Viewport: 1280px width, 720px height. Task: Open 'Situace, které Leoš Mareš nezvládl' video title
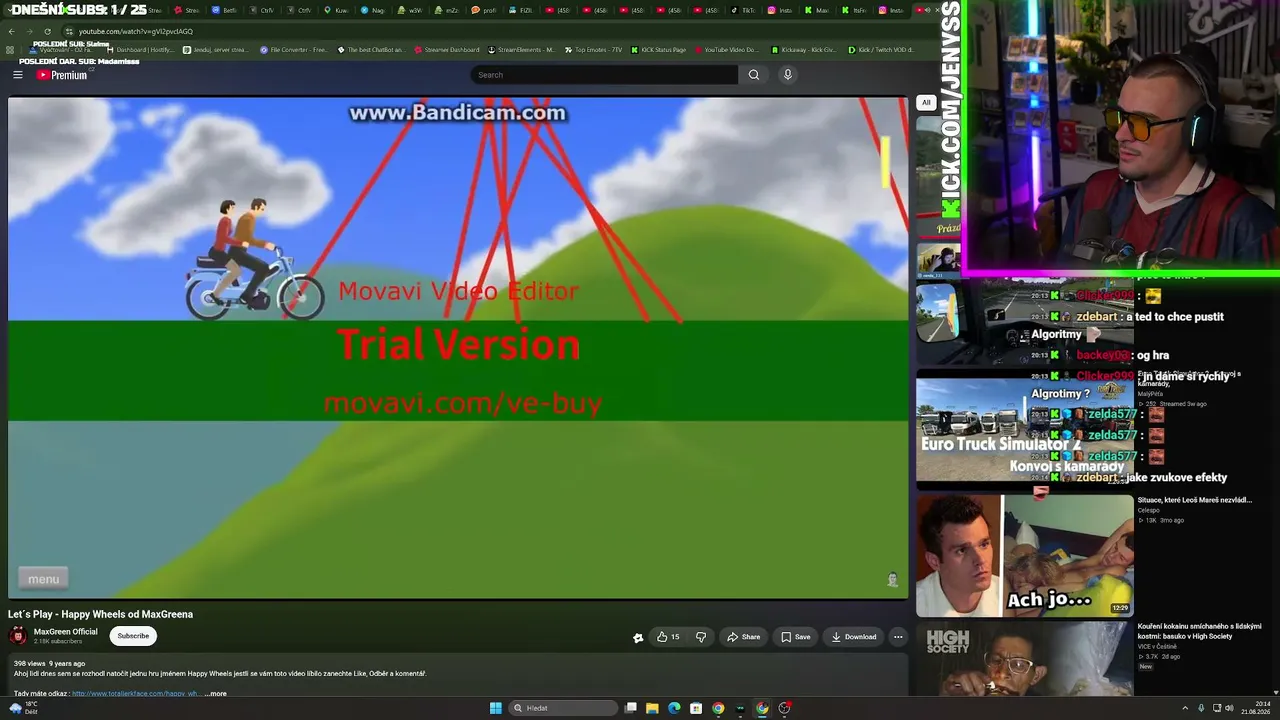tap(1195, 500)
